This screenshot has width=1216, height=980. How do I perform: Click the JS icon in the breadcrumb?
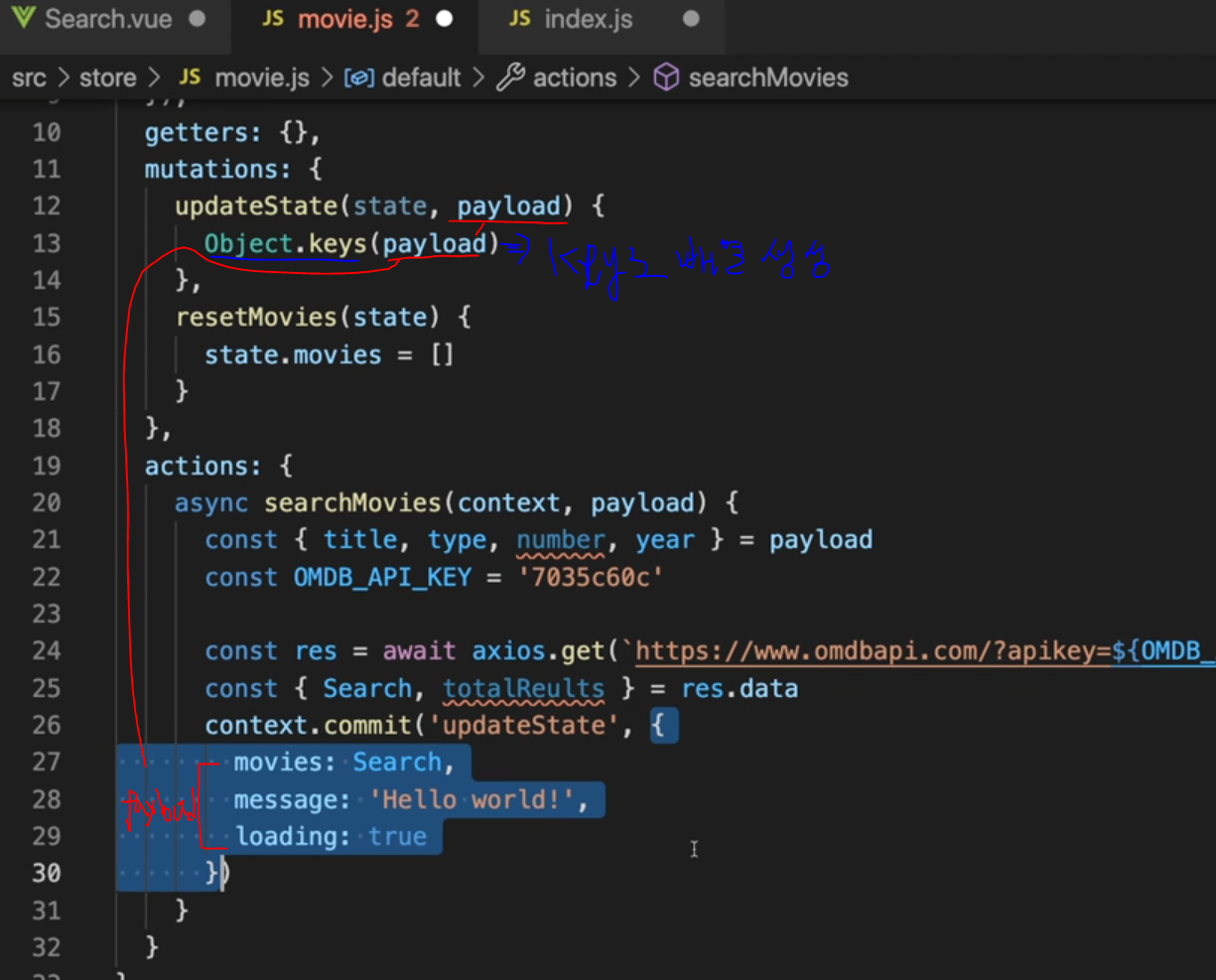[190, 77]
